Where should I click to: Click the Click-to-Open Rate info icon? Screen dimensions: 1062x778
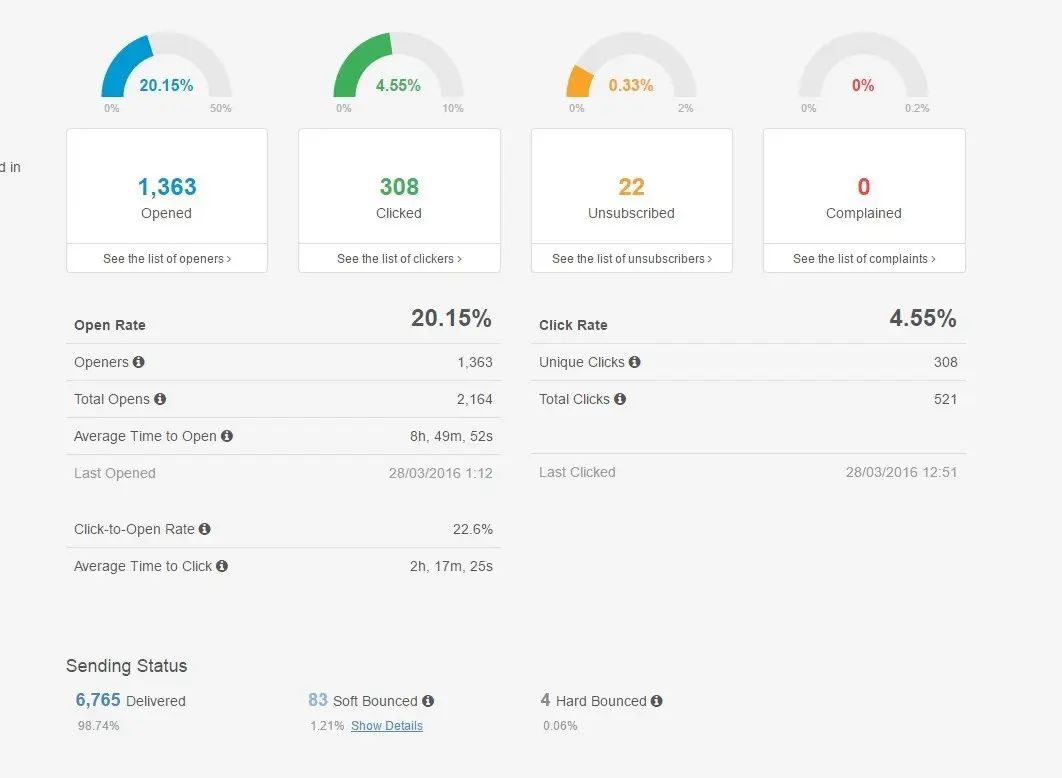pos(206,529)
